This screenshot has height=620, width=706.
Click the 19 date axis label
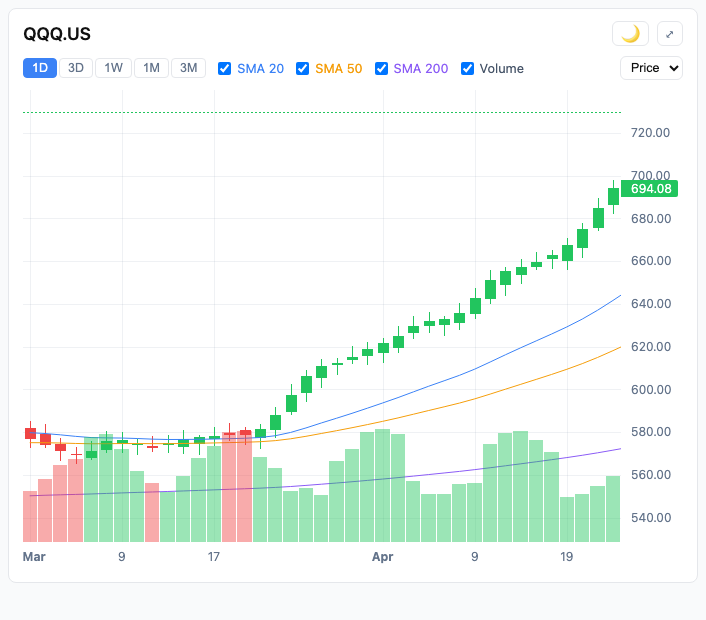click(x=566, y=557)
